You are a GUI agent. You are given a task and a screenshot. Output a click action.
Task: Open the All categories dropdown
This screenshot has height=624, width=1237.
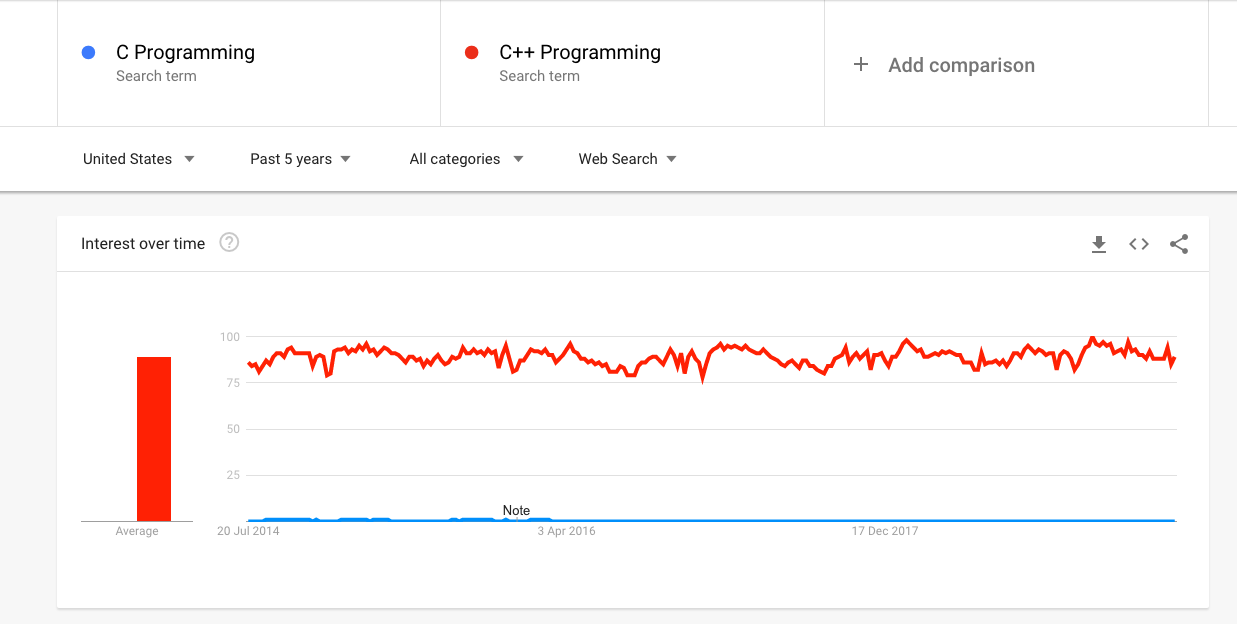point(466,159)
